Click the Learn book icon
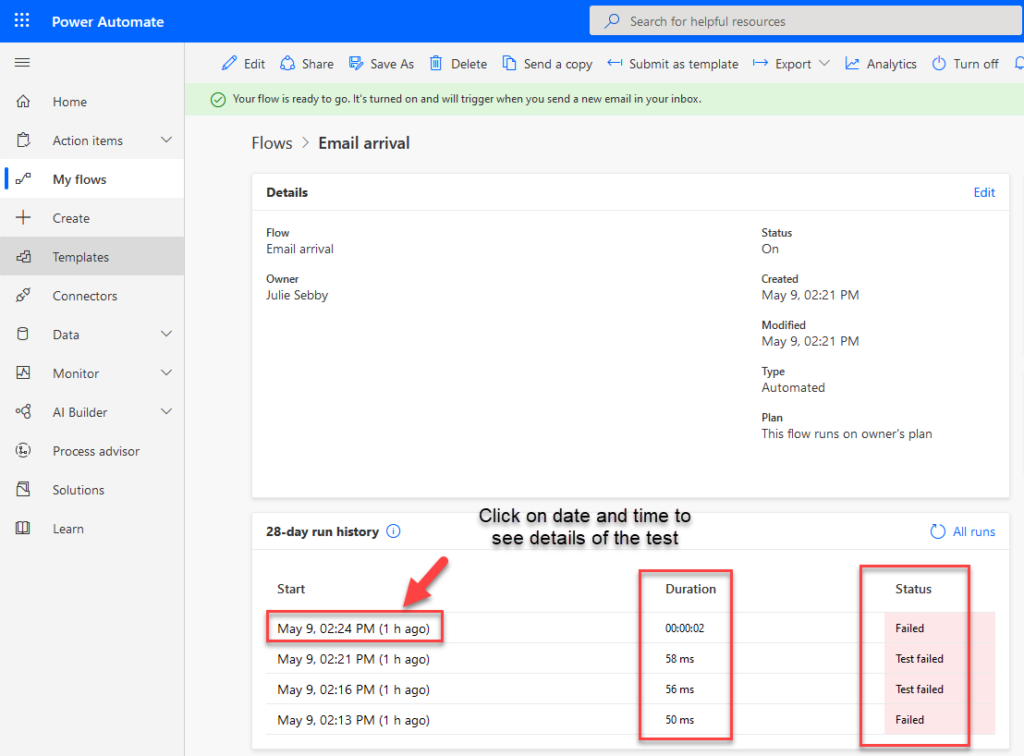The width and height of the screenshot is (1024, 756). 23,528
